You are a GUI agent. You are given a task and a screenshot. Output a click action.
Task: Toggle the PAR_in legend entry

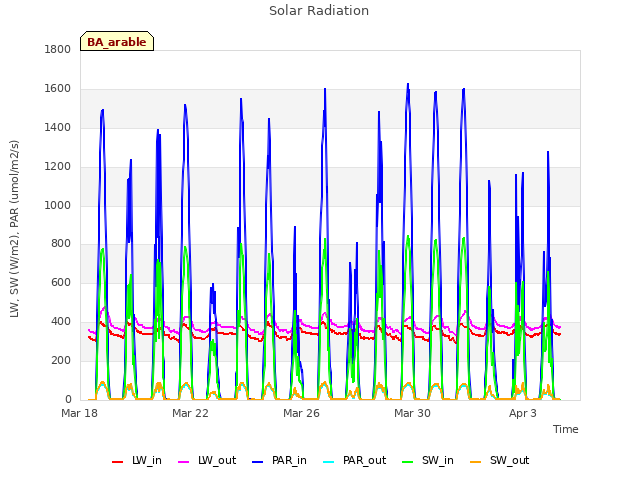tap(279, 460)
